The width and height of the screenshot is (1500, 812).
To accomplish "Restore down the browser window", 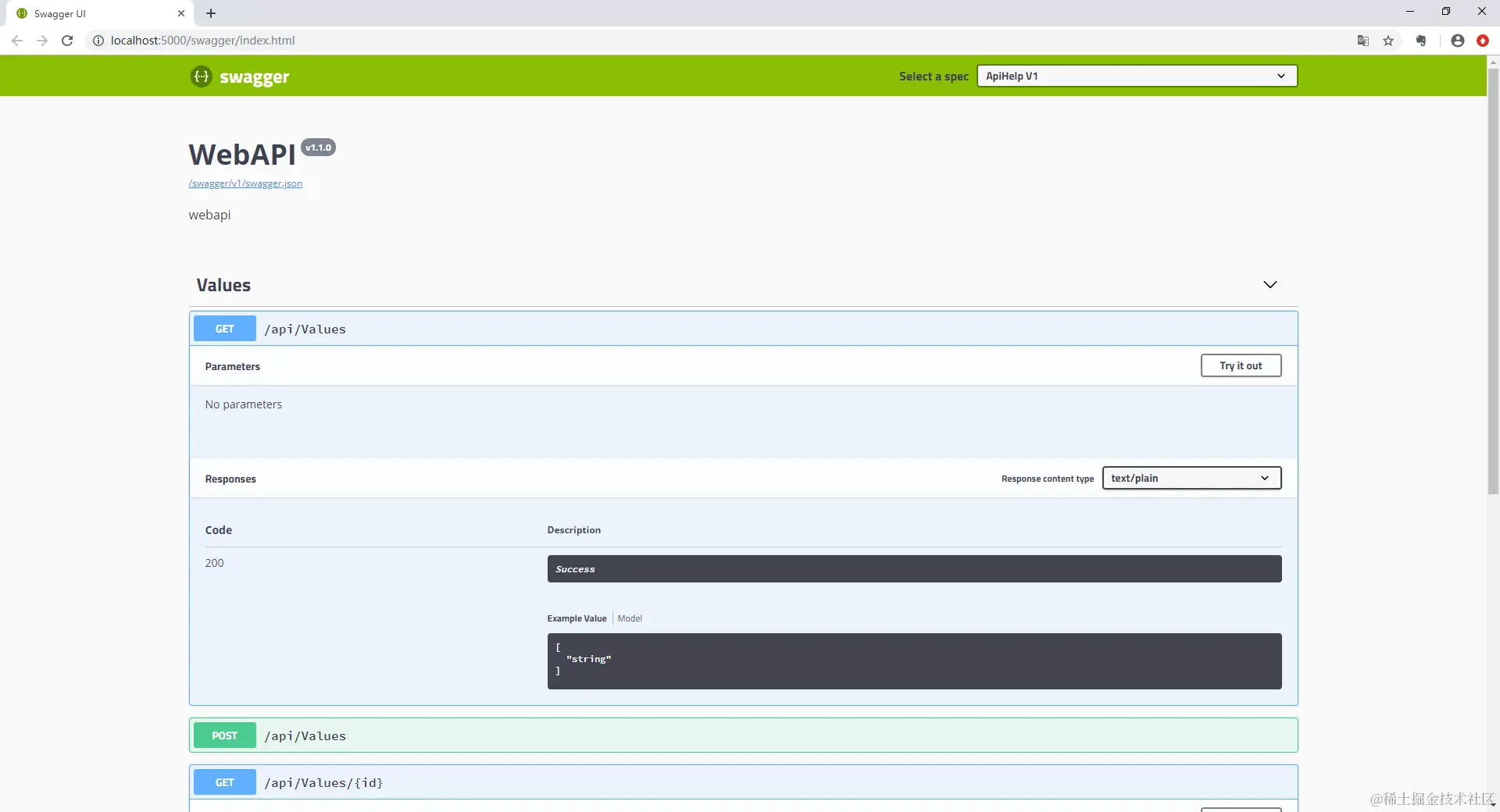I will [x=1446, y=12].
